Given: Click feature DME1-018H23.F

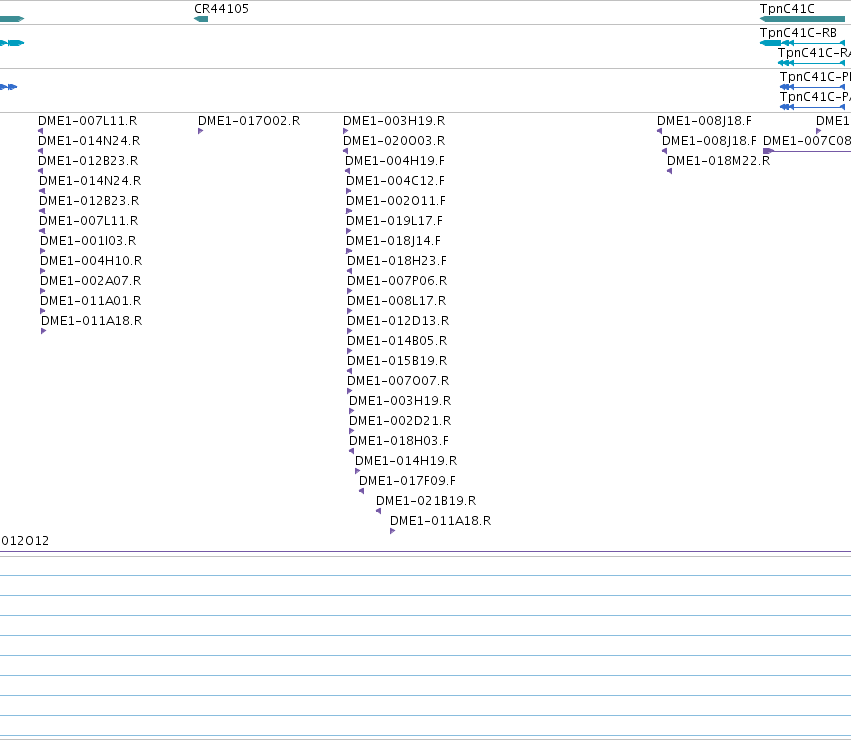Looking at the screenshot, I should (x=397, y=261).
